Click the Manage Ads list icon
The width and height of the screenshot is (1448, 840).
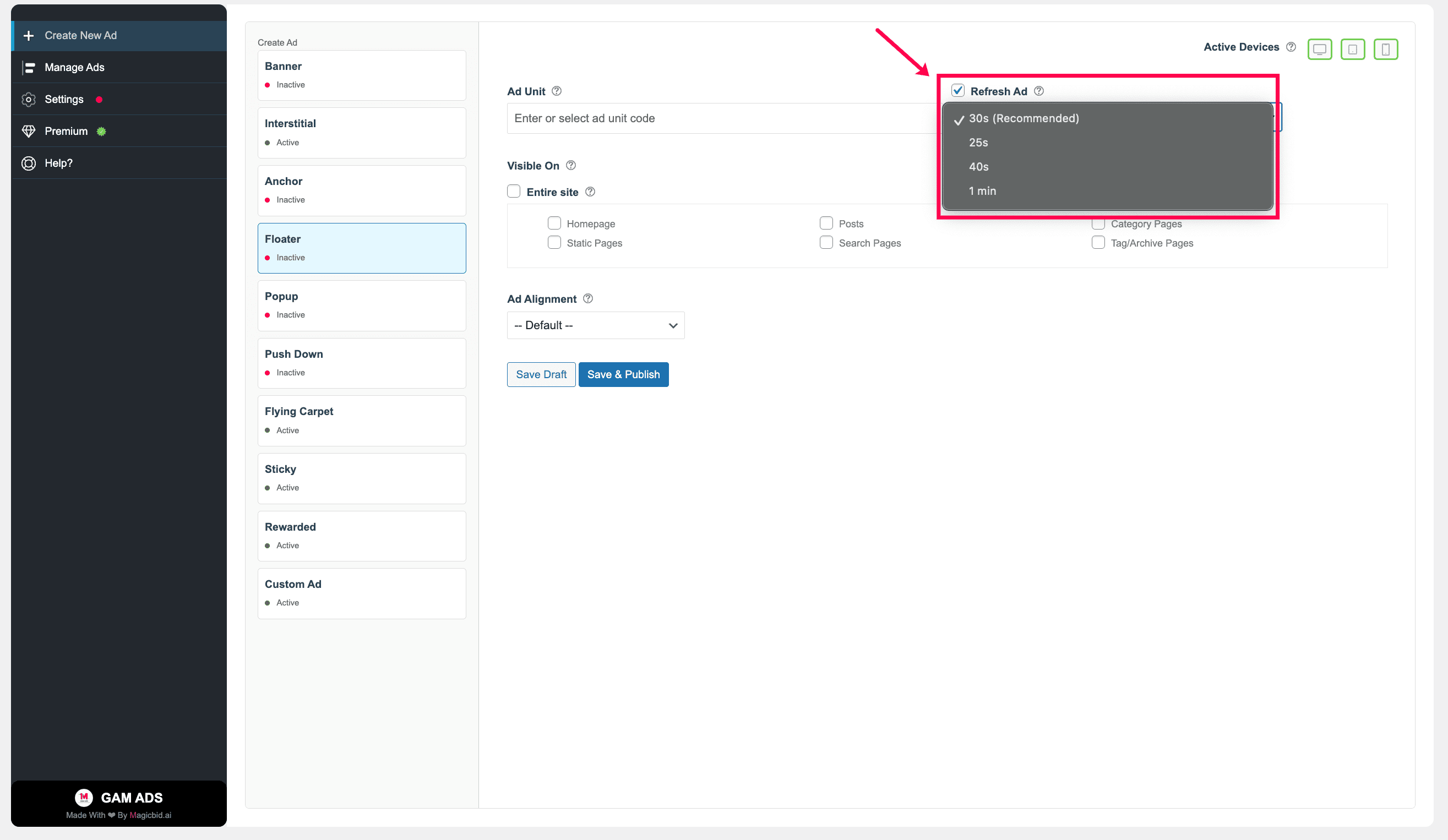[28, 68]
